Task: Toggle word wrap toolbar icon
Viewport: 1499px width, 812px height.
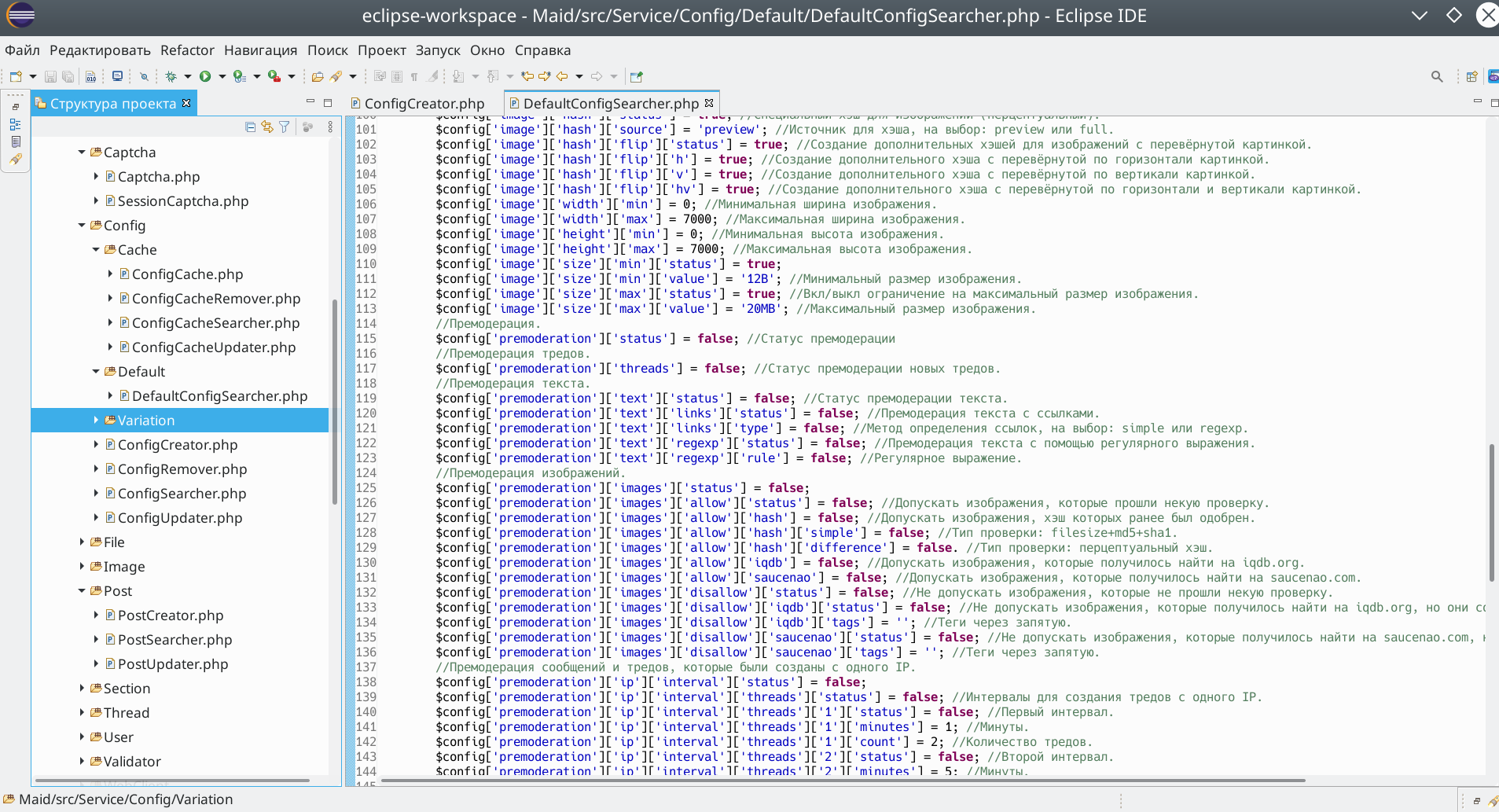Action: [x=380, y=76]
